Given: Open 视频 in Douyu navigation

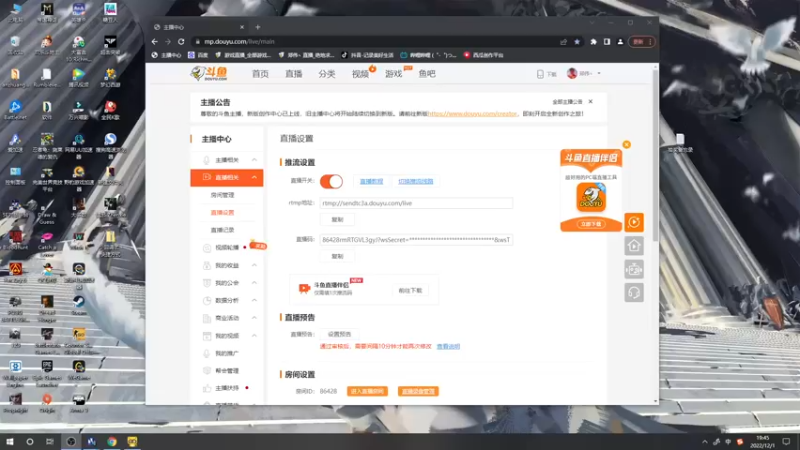Looking at the screenshot, I should (360, 74).
